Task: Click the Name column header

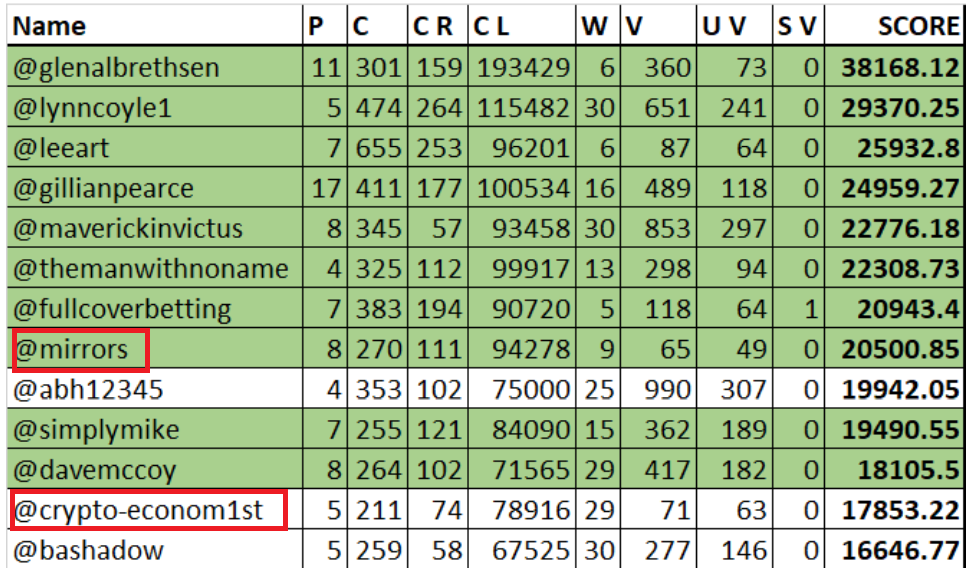Action: [50, 26]
